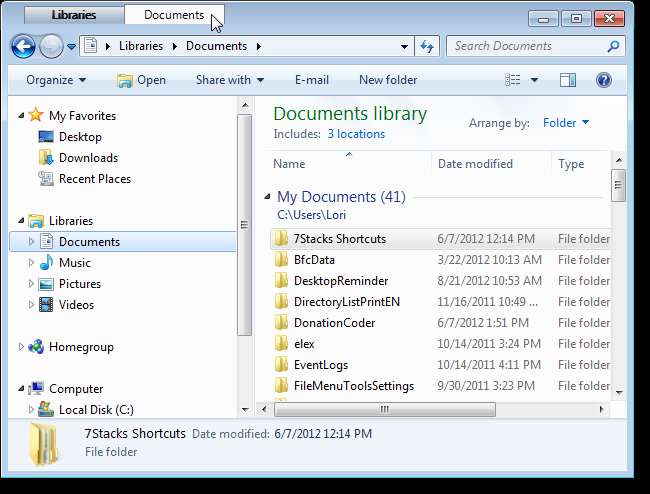Viewport: 650px width, 494px height.
Task: Click Libraries in the address breadcrumb
Action: tap(141, 46)
